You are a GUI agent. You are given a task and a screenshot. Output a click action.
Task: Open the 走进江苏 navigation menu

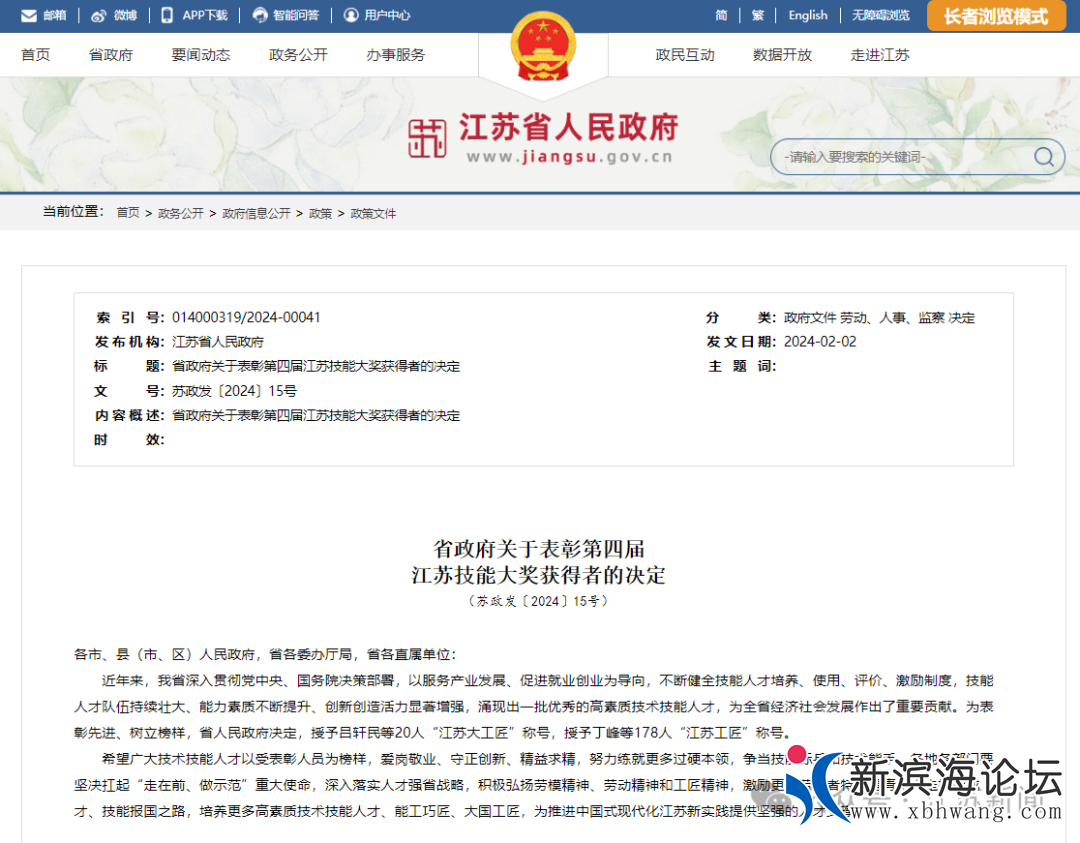880,55
